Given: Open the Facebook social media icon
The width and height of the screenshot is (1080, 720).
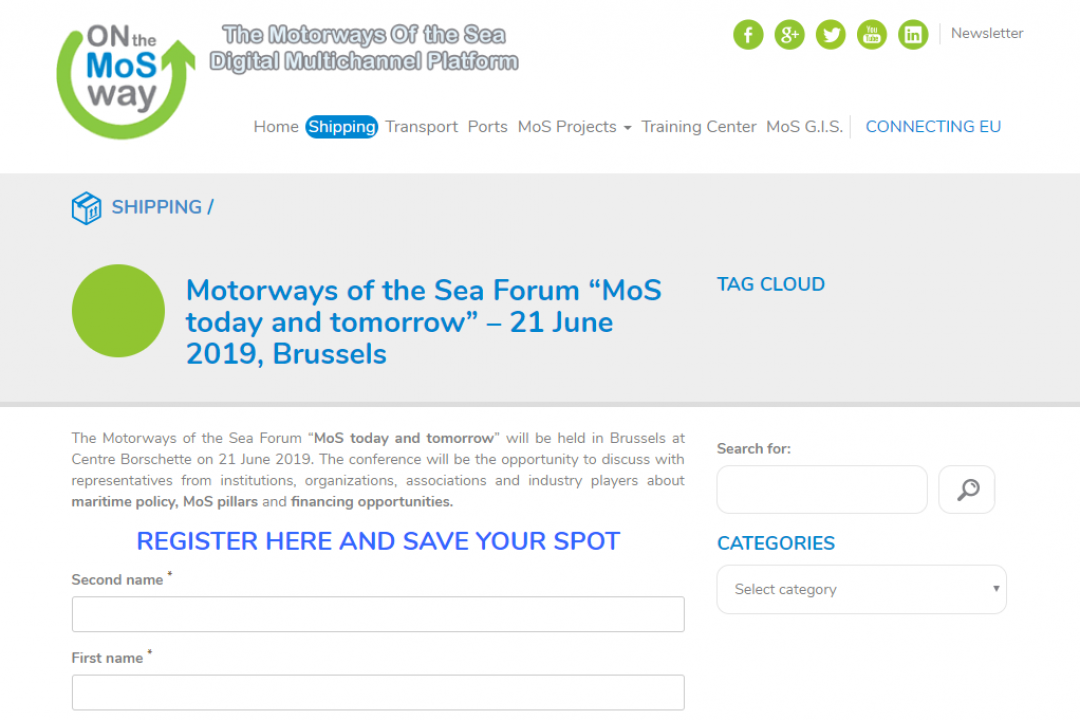Looking at the screenshot, I should point(748,34).
